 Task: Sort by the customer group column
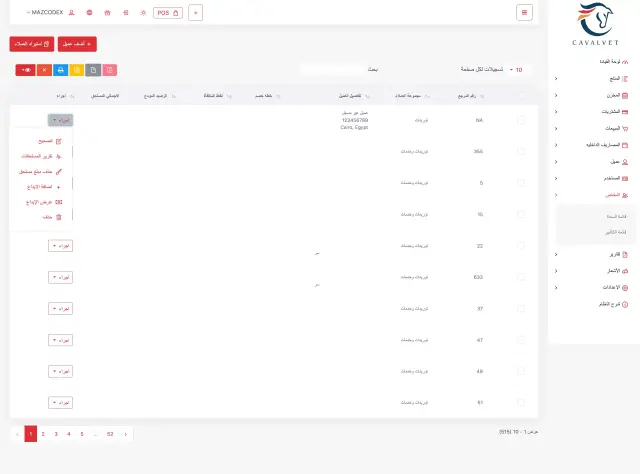(x=412, y=96)
